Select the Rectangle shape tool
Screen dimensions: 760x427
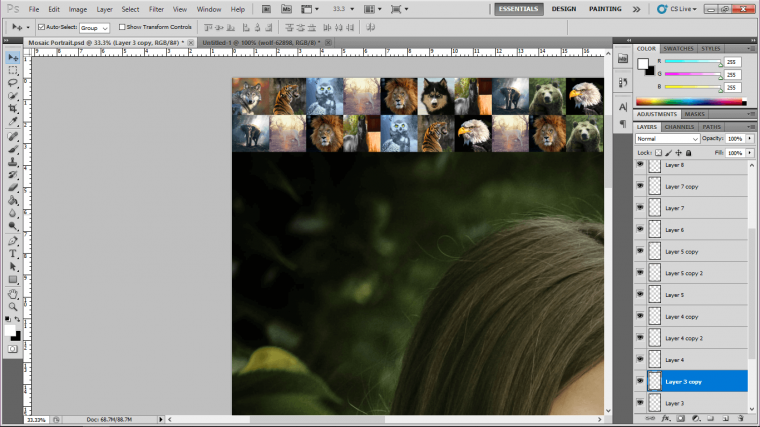point(13,279)
